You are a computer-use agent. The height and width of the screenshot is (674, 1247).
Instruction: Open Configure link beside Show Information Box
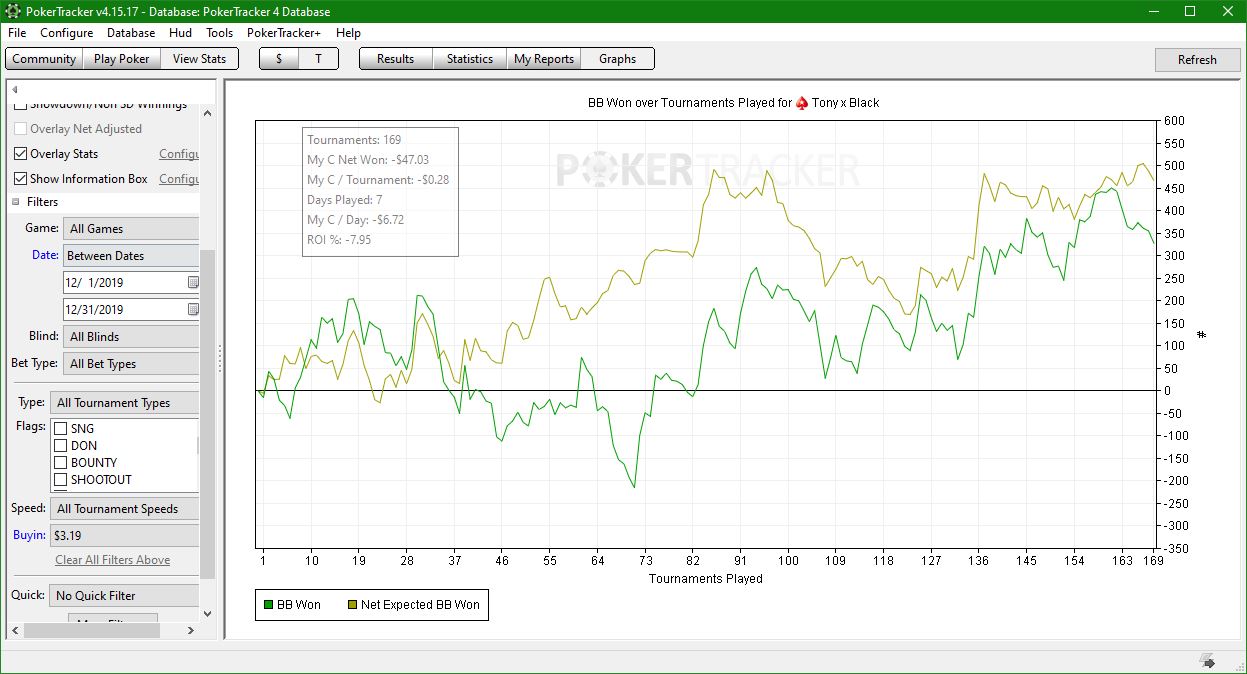179,179
